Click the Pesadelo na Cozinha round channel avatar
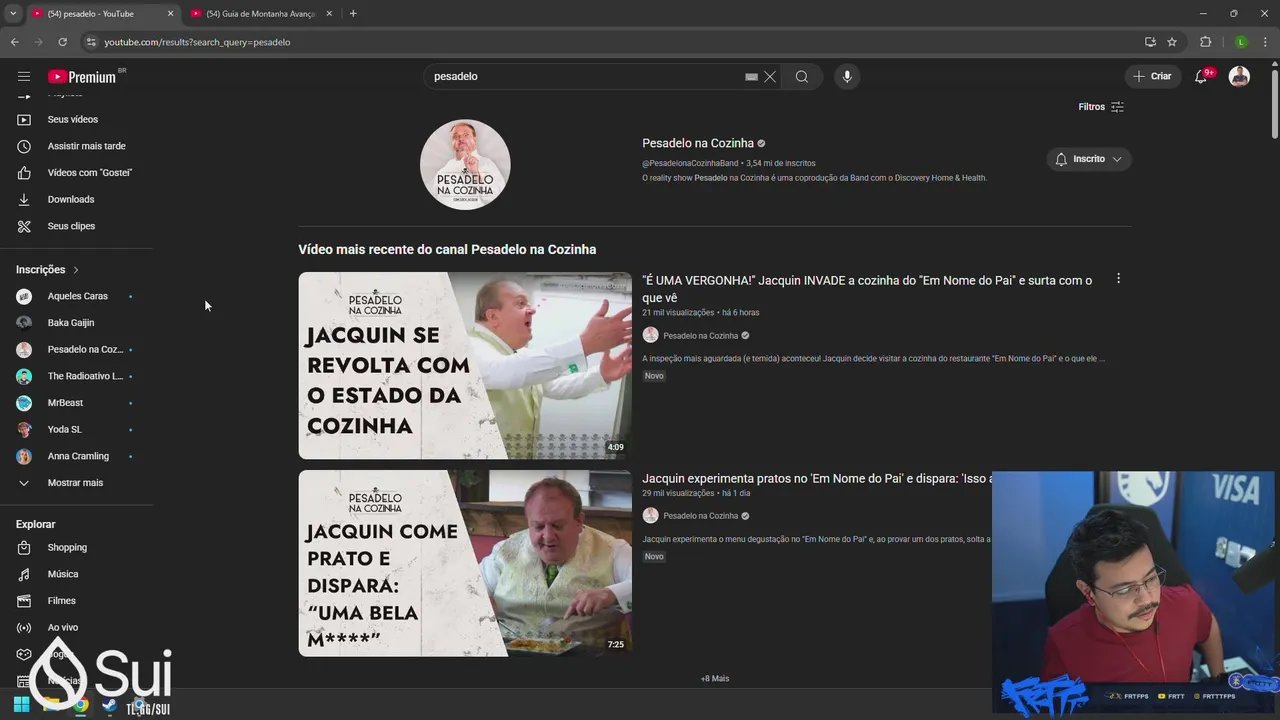This screenshot has width=1280, height=720. coord(465,165)
